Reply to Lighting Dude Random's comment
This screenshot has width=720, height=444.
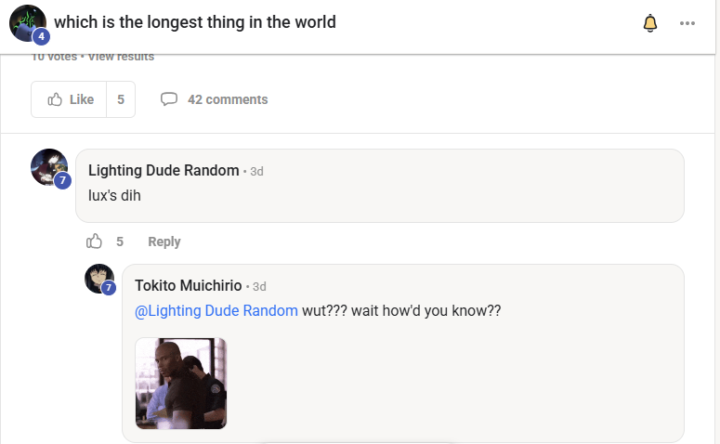pos(164,242)
